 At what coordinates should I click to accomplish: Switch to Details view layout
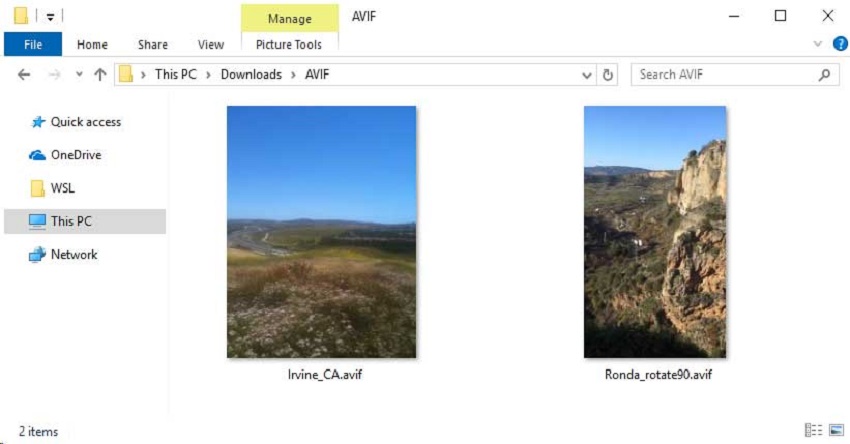(x=813, y=431)
